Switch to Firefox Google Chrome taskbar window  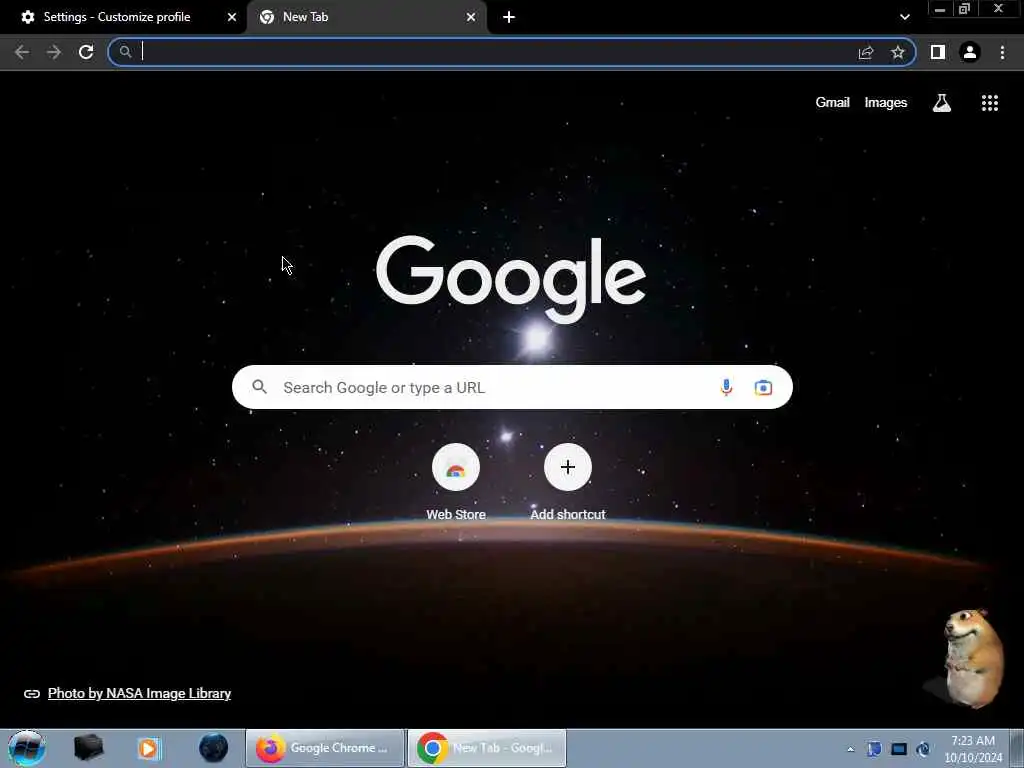(325, 748)
